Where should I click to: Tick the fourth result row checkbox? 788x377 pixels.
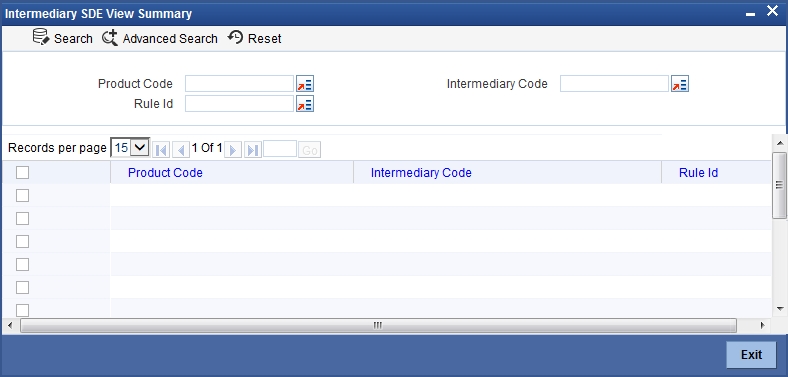[x=23, y=264]
